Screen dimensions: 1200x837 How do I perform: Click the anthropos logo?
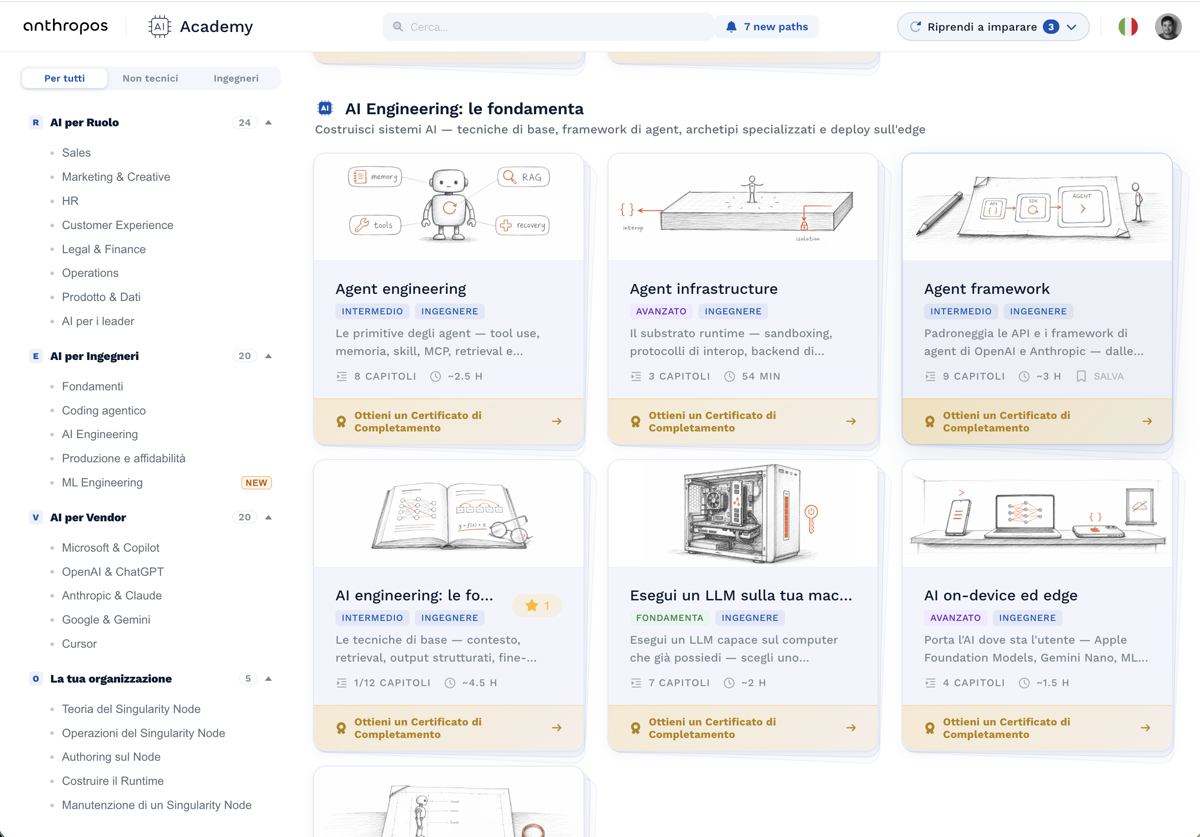point(65,26)
